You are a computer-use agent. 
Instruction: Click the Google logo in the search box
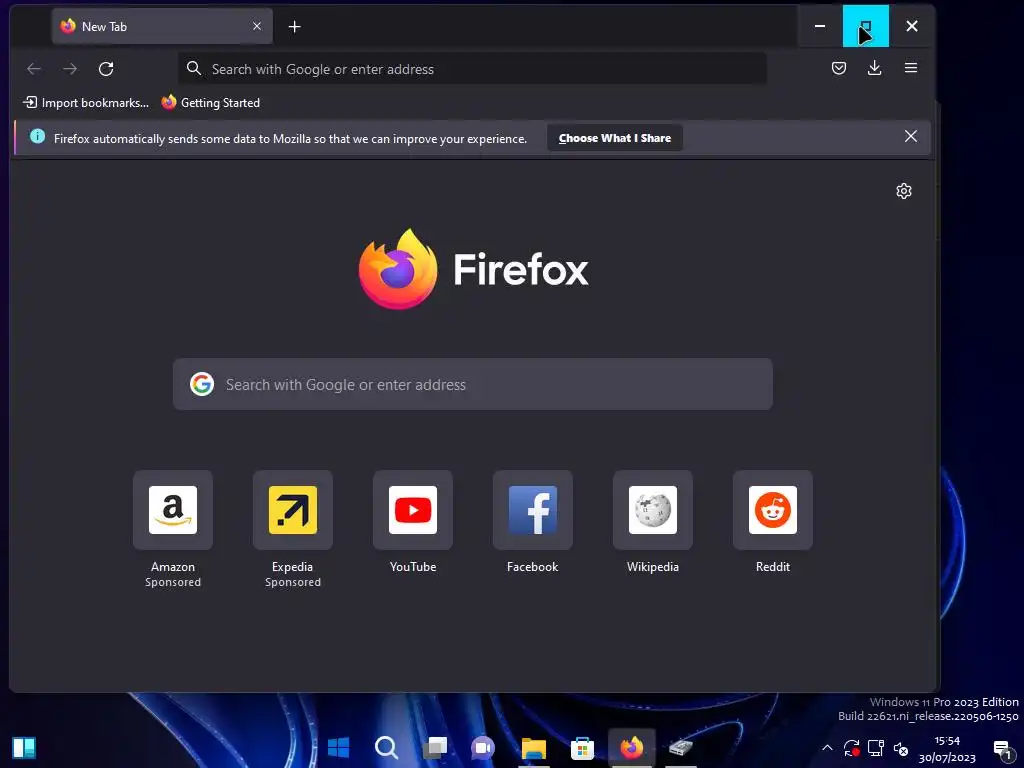[202, 384]
